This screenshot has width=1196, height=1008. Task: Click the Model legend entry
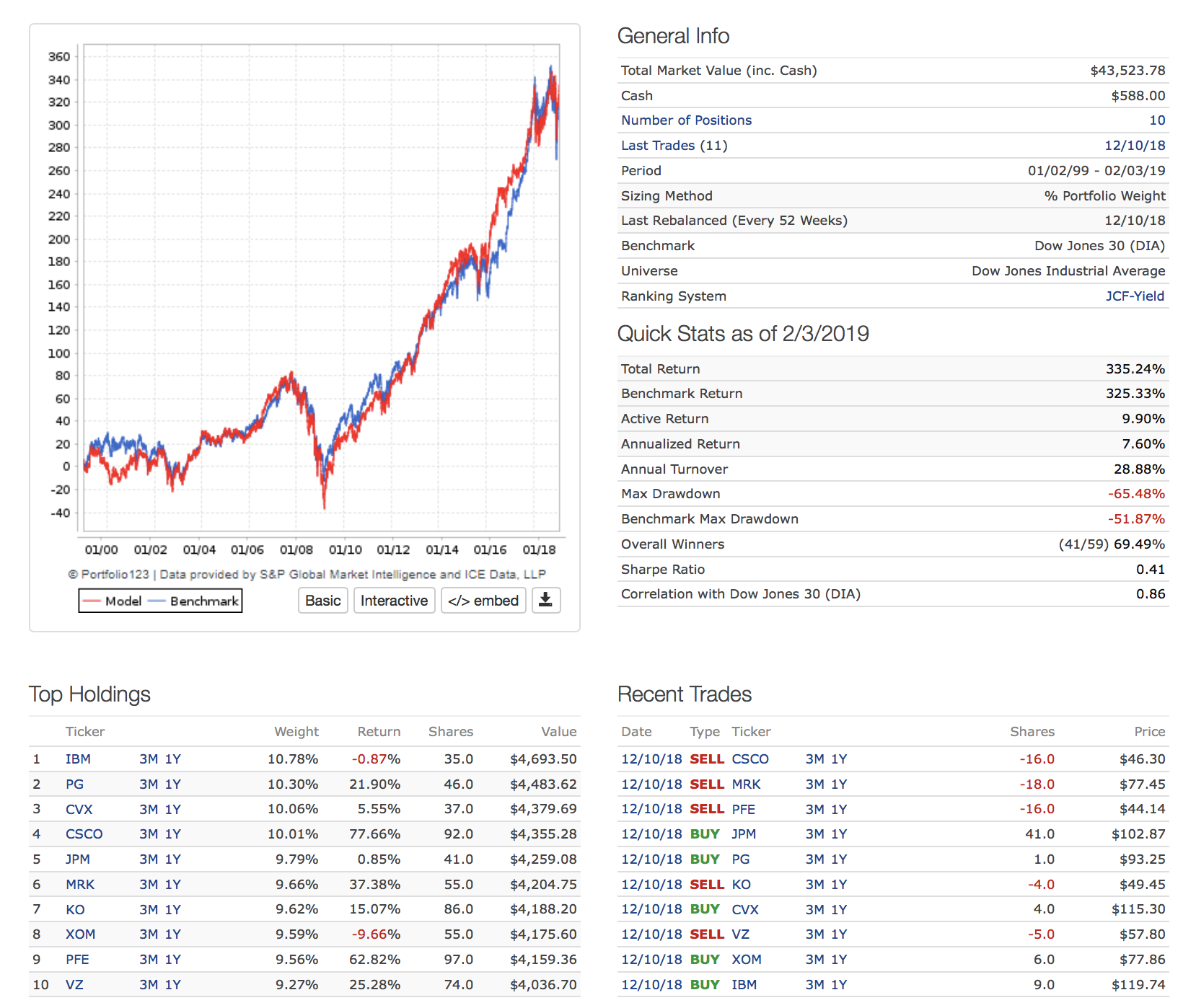(113, 601)
